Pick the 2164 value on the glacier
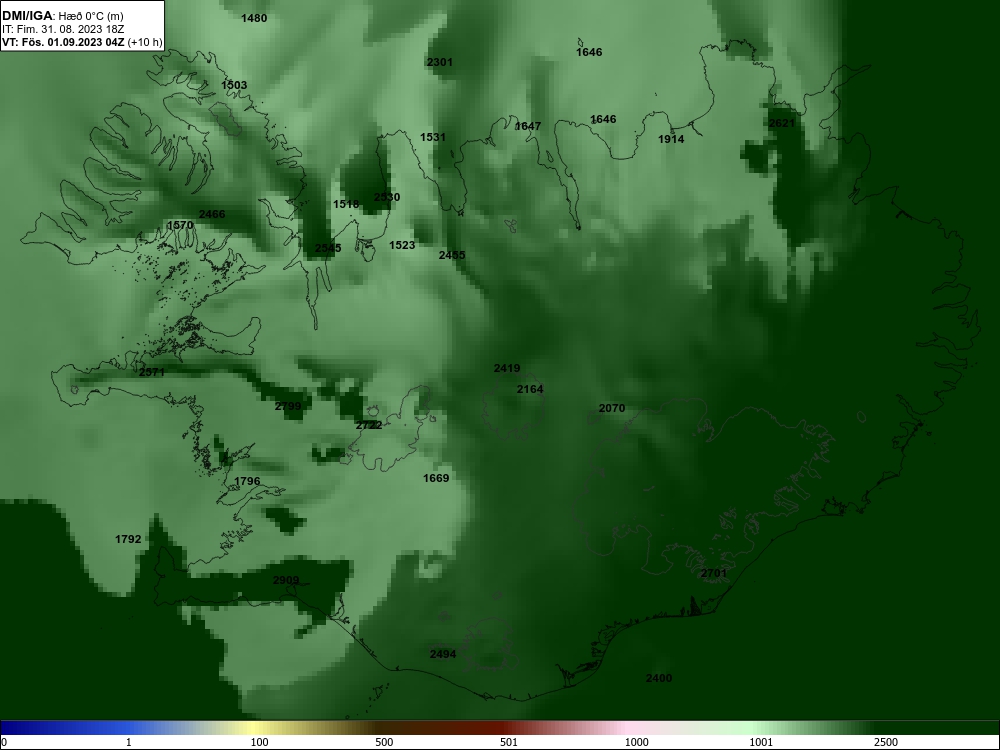Screen dimensions: 1000x750 click(x=530, y=390)
